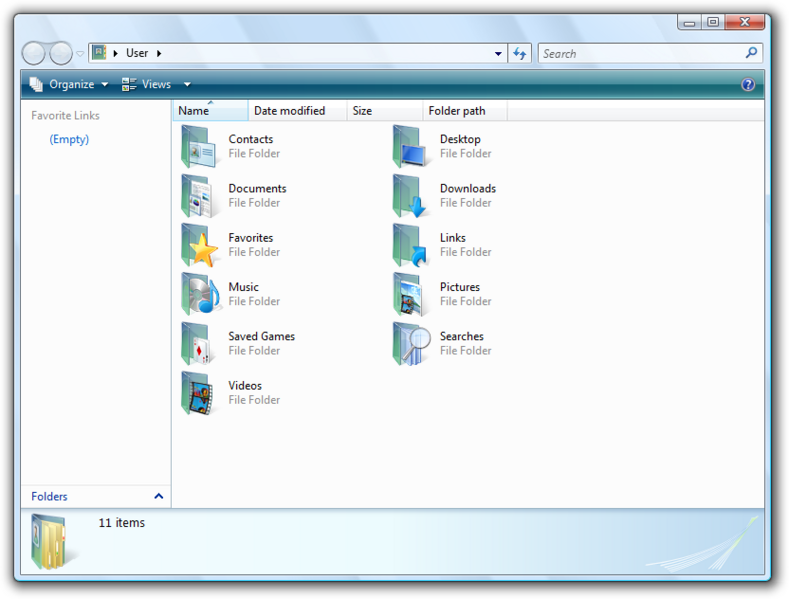Click the help question mark icon
Image resolution: width=789 pixels, height=599 pixels.
[748, 85]
